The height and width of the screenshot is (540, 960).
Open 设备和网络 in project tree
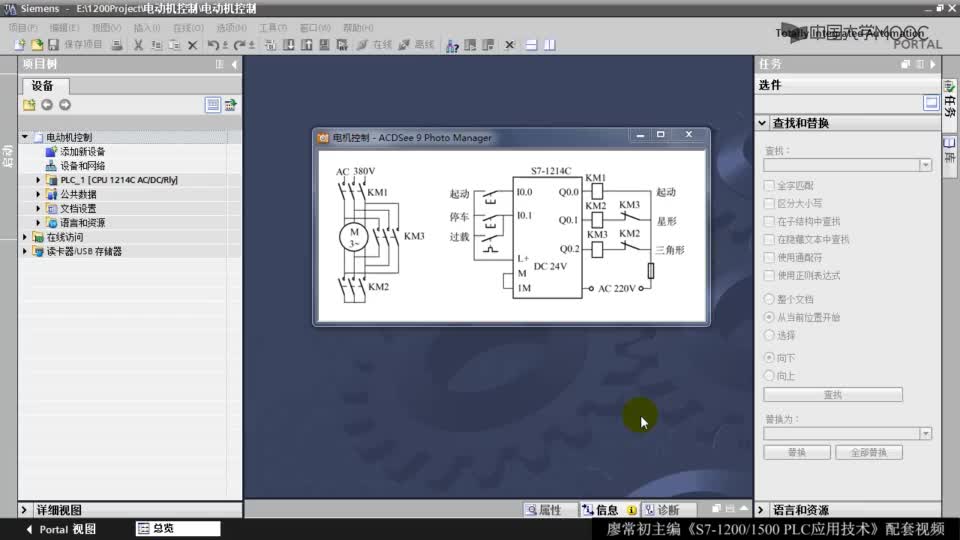[x=82, y=166]
